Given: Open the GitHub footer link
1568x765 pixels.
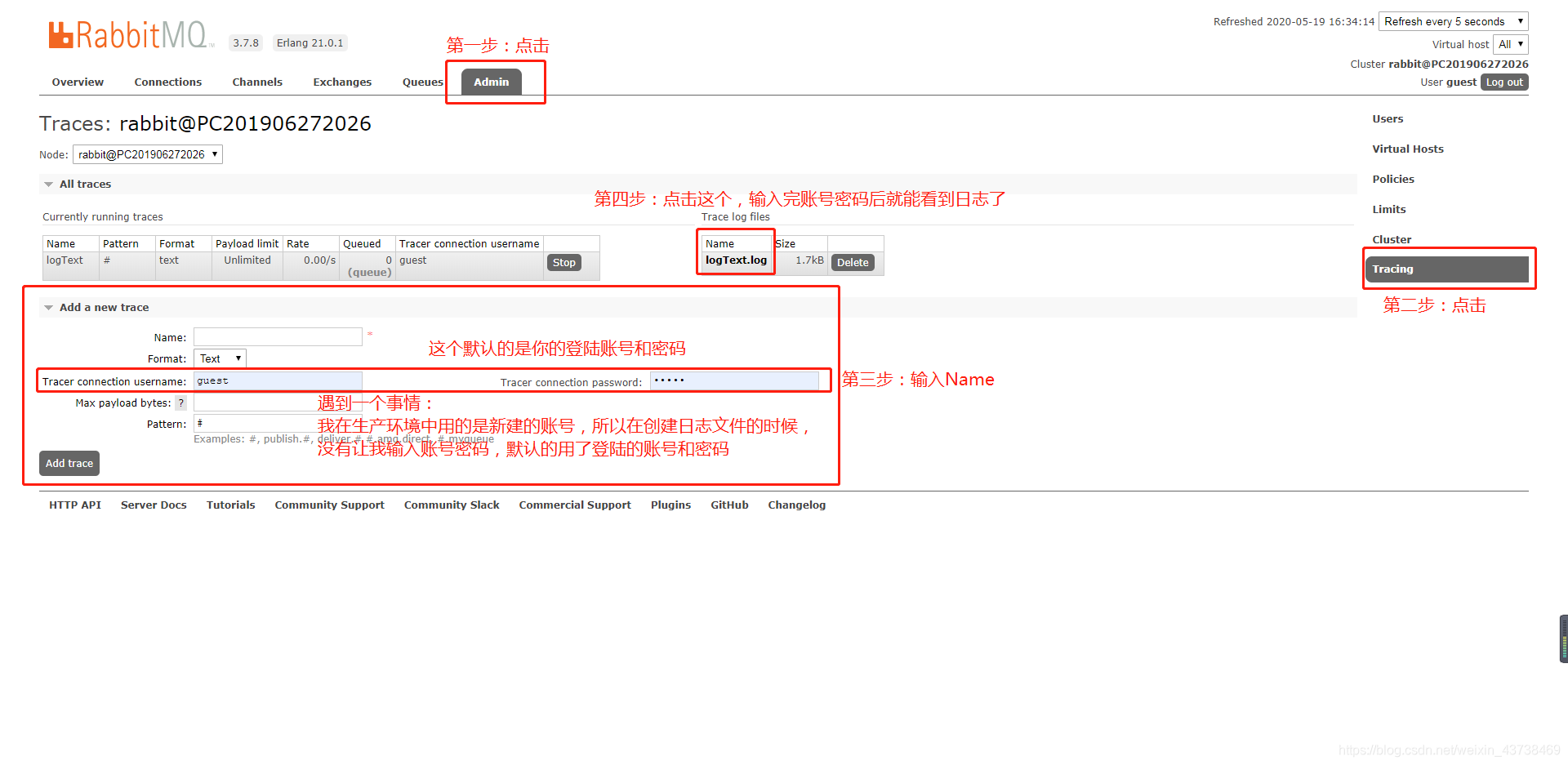Looking at the screenshot, I should click(729, 505).
